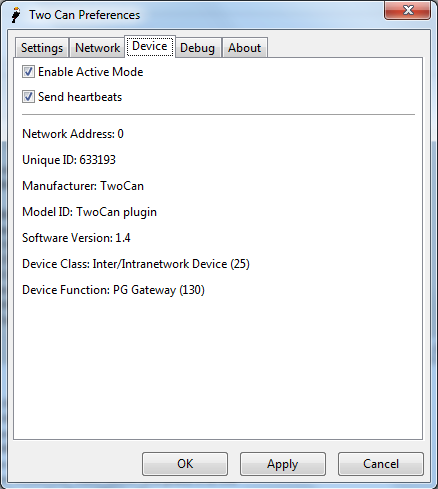
Task: Close the Two Can Preferences dialog
Action: pos(407,11)
